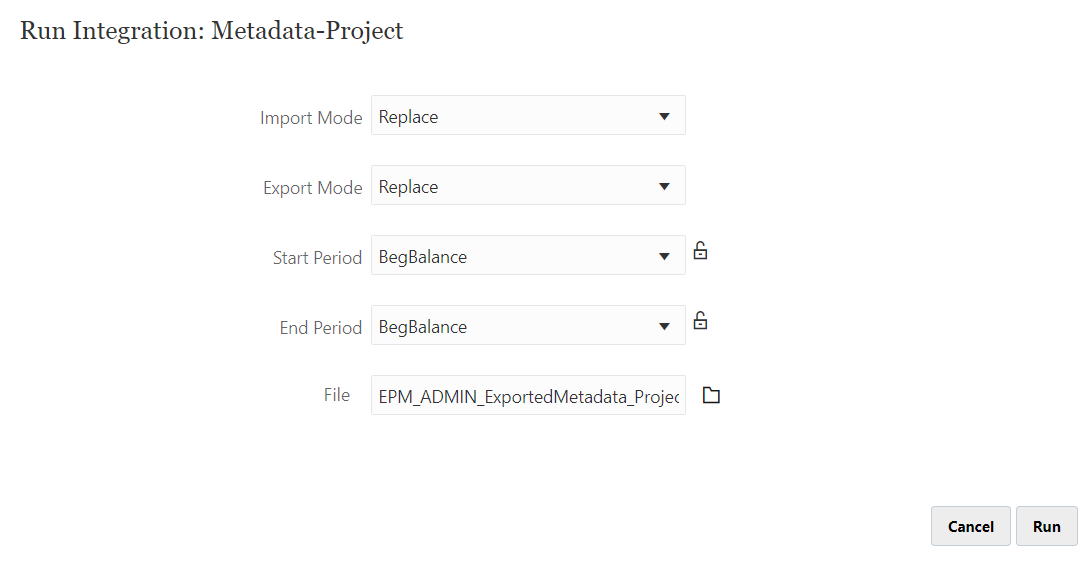The image size is (1085, 564).
Task: Expand the End Period dropdown arrow
Action: (664, 326)
